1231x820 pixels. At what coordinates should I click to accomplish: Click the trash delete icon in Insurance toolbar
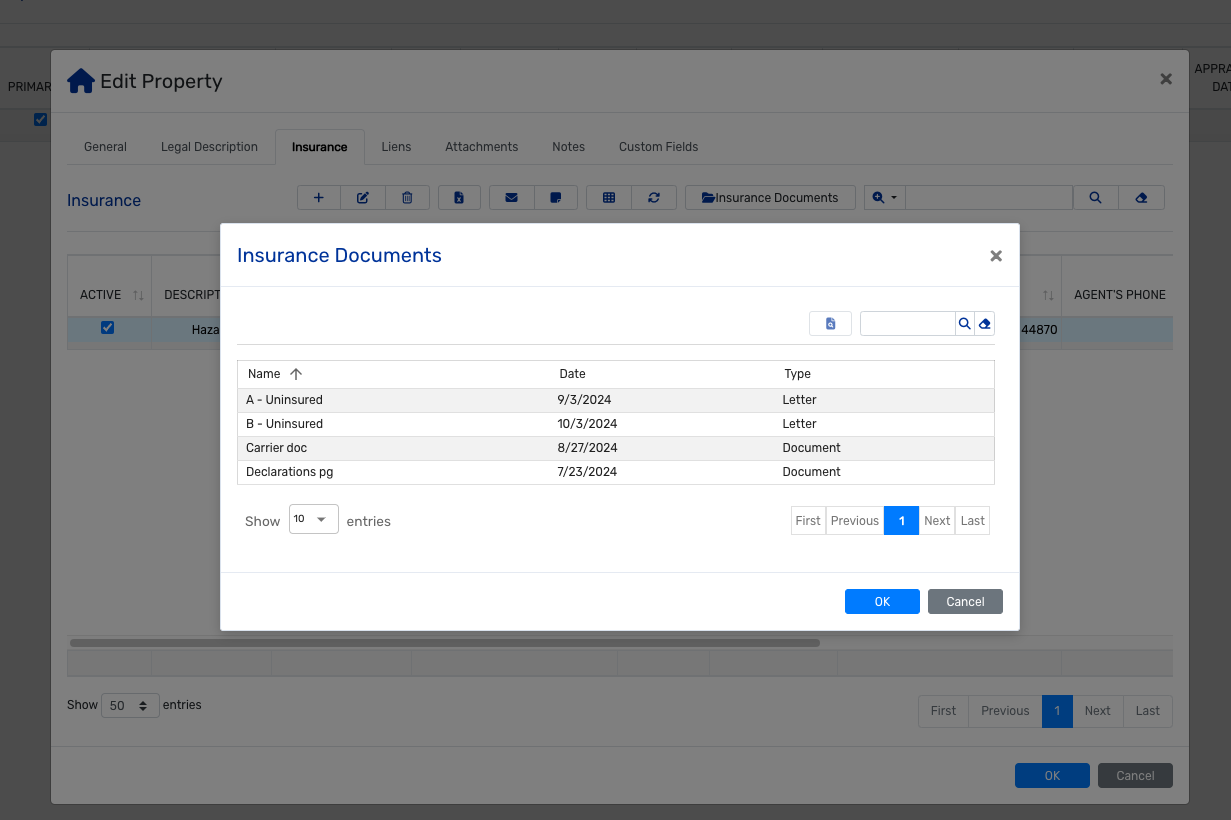[x=407, y=198]
